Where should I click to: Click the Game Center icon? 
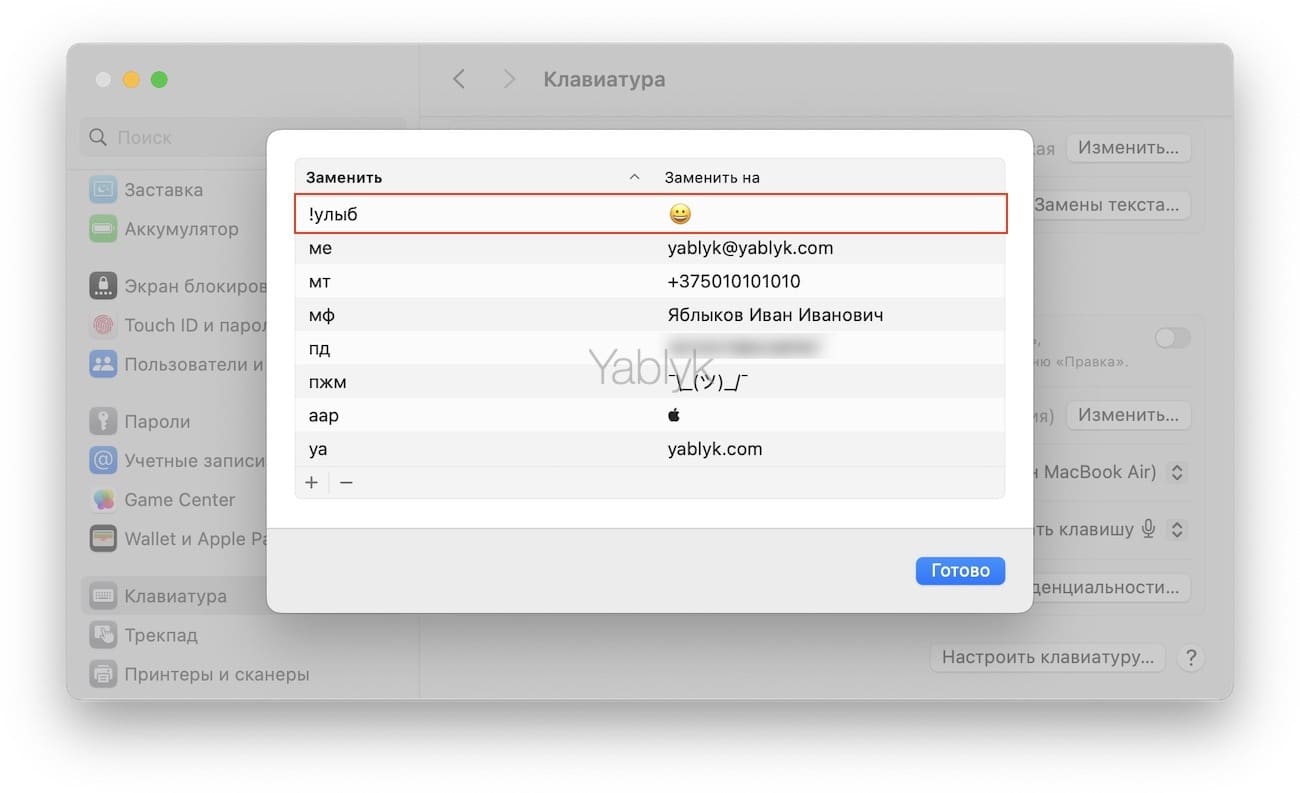point(104,499)
